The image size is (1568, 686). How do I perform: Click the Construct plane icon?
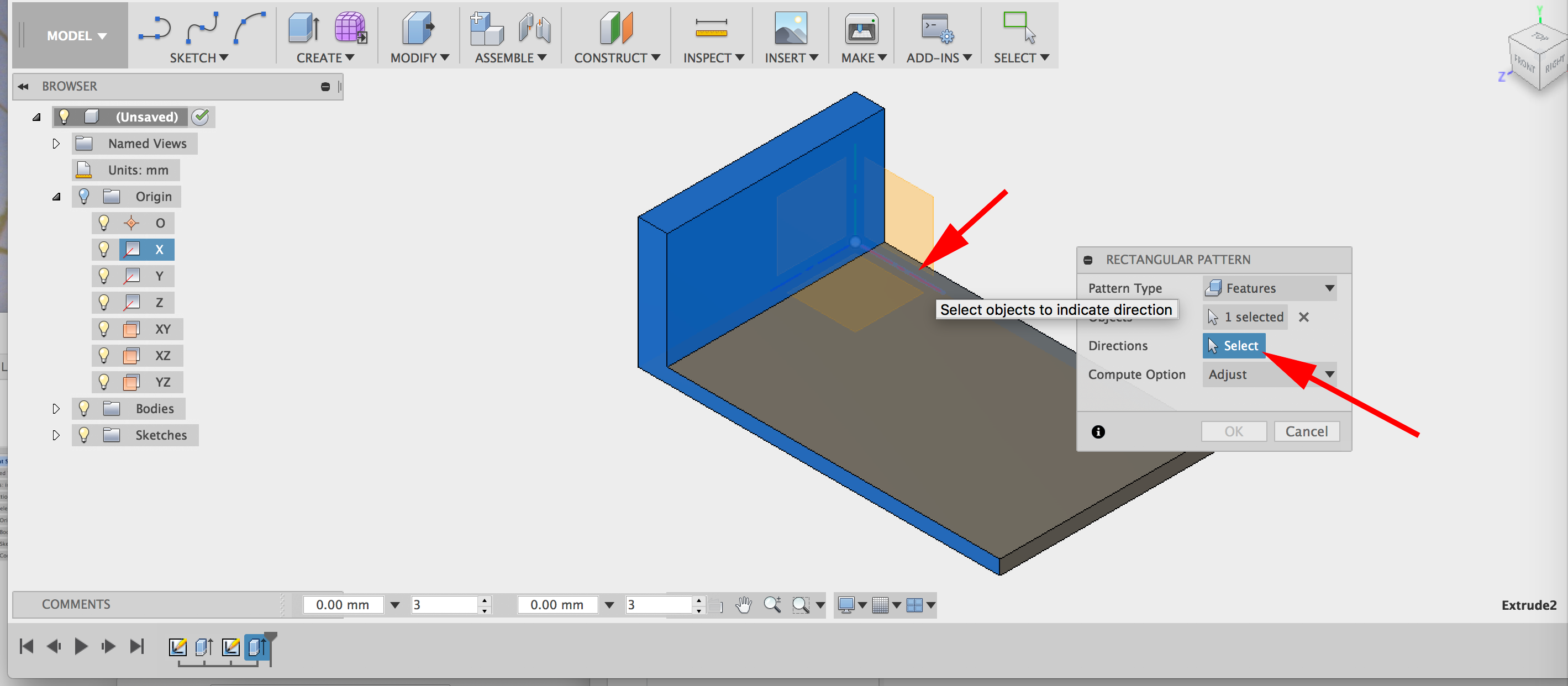pyautogui.click(x=616, y=28)
